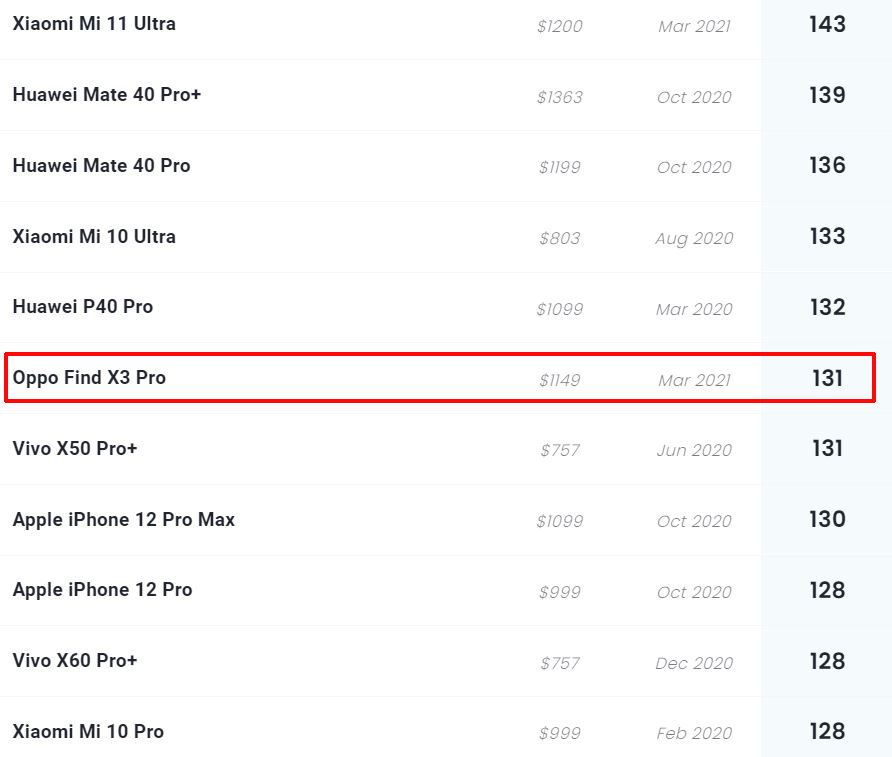Click the $803 price of Mi 10 Ultra
892x757 pixels.
click(560, 238)
